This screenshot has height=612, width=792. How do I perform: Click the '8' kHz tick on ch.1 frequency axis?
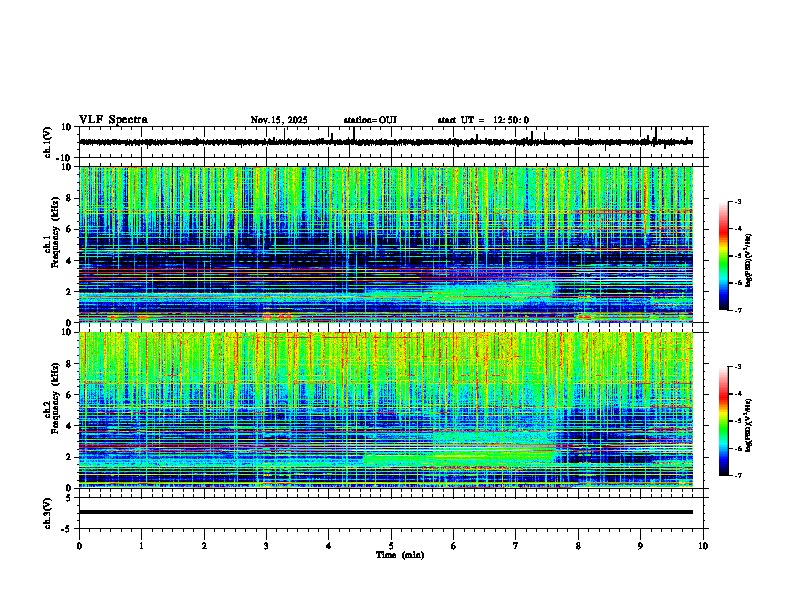click(x=71, y=198)
